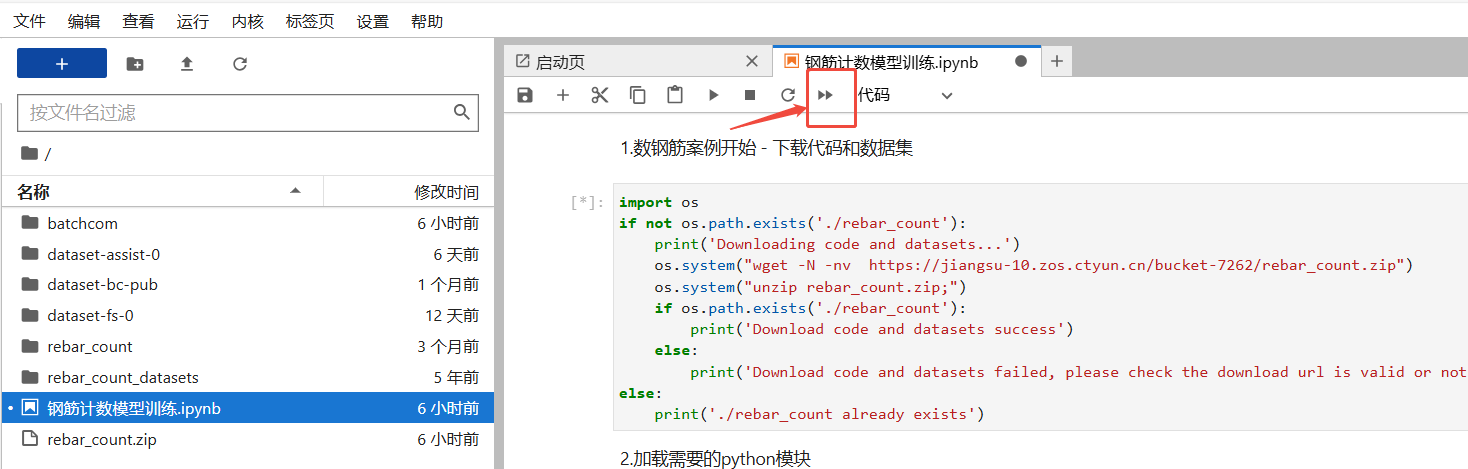Click the markdown heading 2.加载需要的python模块
The height and width of the screenshot is (469, 1468).
pos(715,459)
